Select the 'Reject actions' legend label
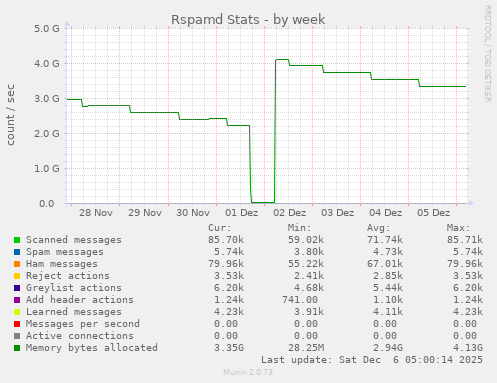Screen dimensions: 497x383 68,276
